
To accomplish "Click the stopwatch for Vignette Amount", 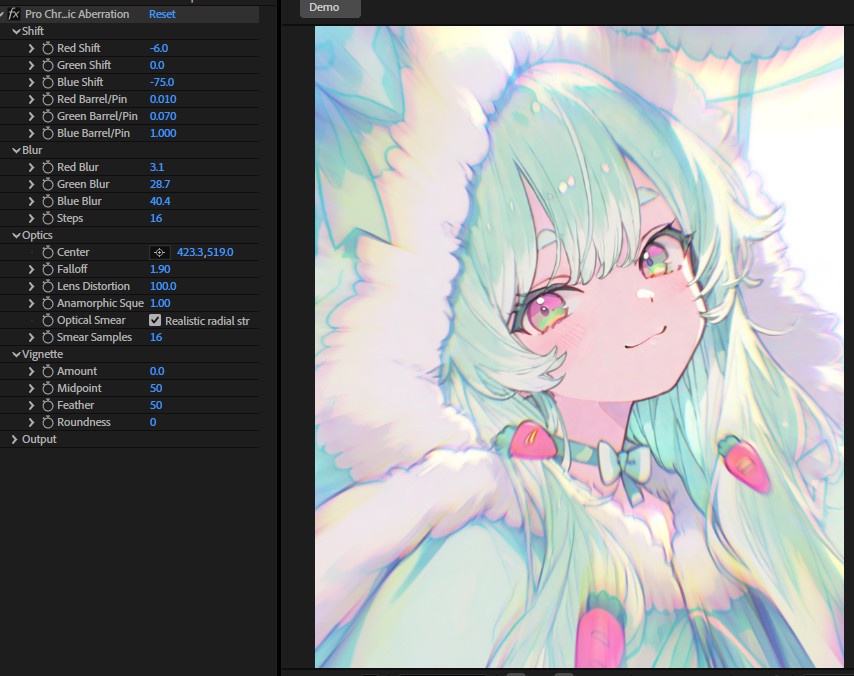I will coord(46,370).
